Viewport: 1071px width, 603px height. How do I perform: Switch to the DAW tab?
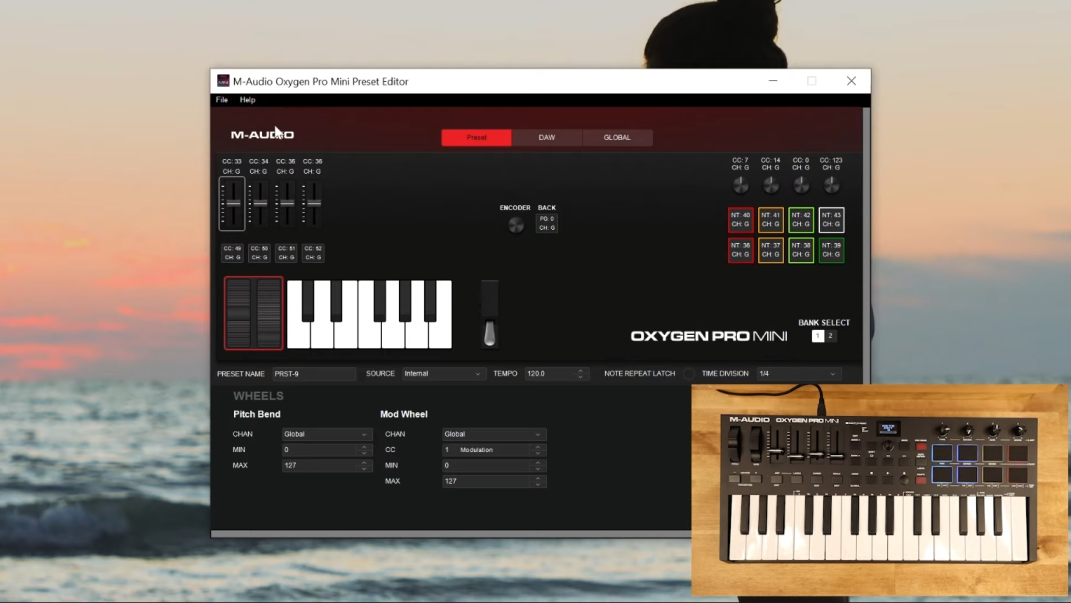click(546, 137)
